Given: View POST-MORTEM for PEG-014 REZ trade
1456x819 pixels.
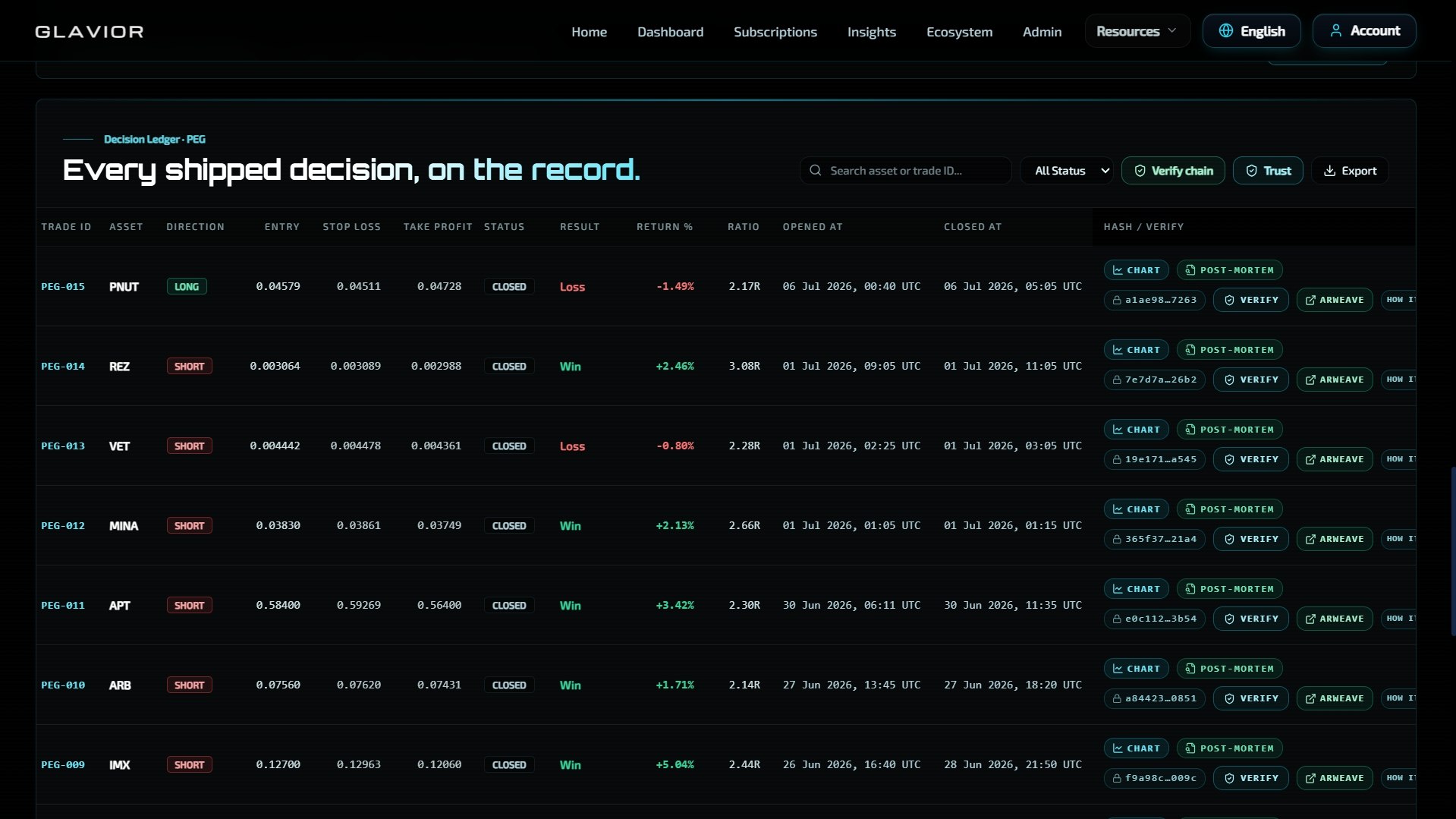Looking at the screenshot, I should coord(1229,350).
